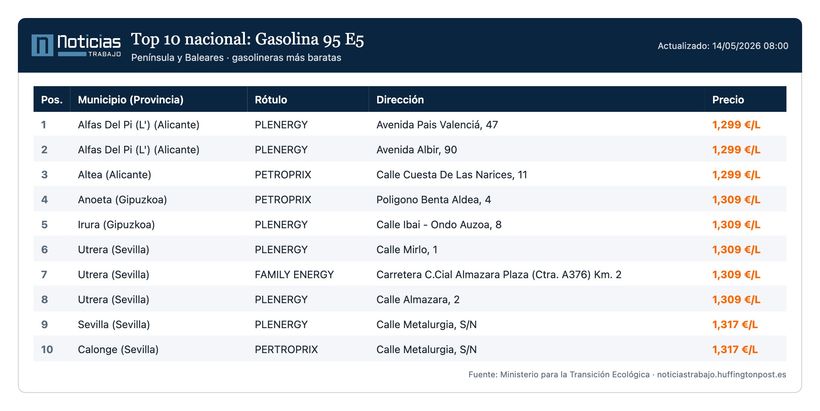Click the Actualizado 14/05/2026 timestamp

(723, 46)
